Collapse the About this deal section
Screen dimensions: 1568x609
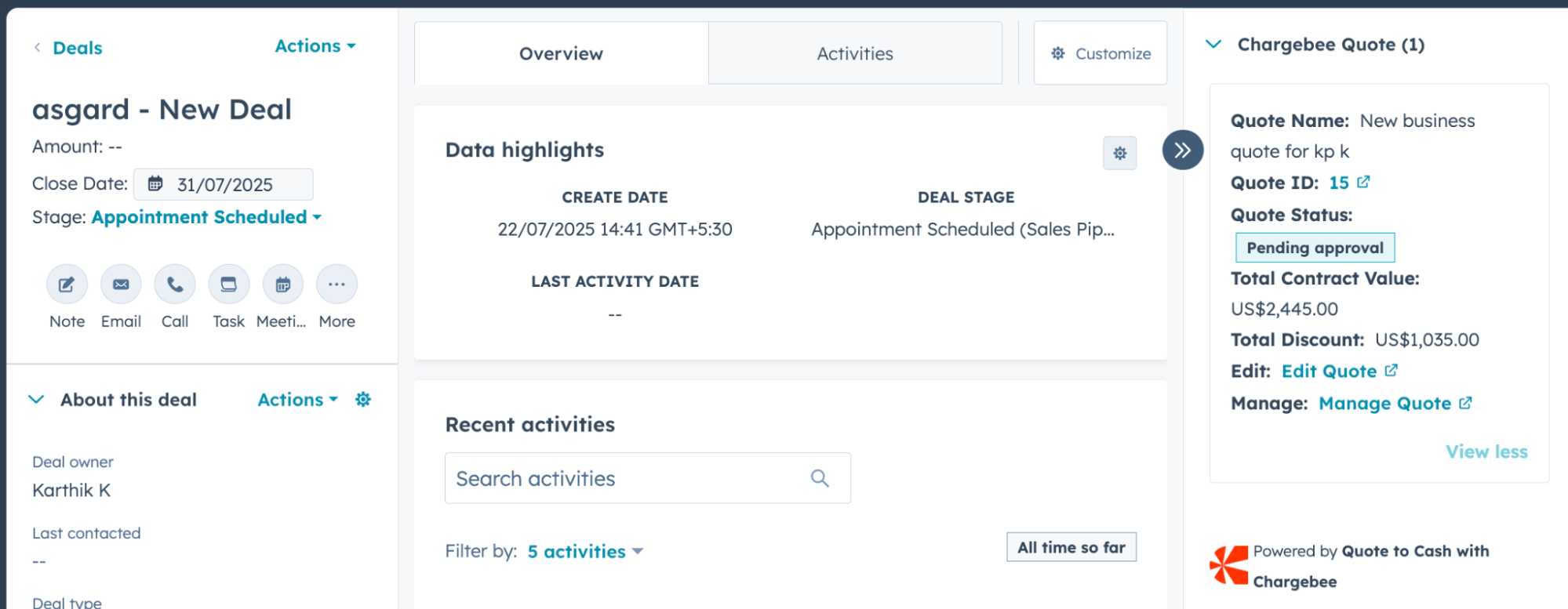tap(36, 400)
